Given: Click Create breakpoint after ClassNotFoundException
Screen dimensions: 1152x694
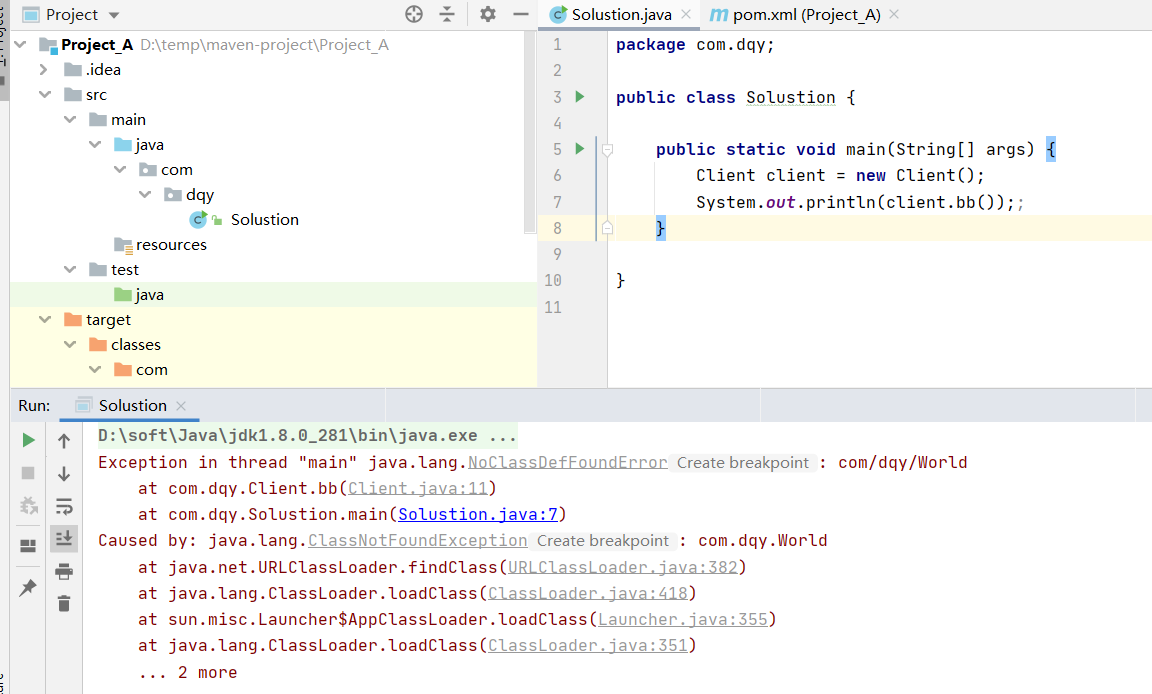Looking at the screenshot, I should pyautogui.click(x=602, y=541).
